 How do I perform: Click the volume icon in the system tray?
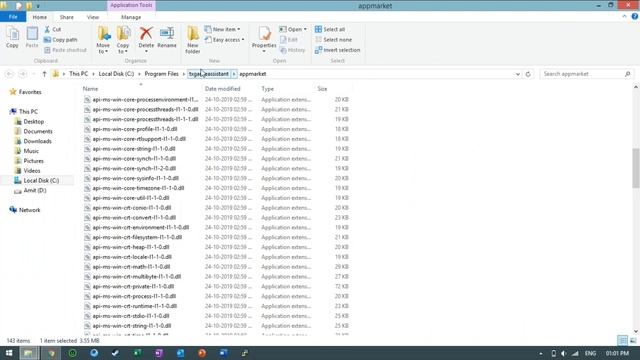(x=564, y=353)
